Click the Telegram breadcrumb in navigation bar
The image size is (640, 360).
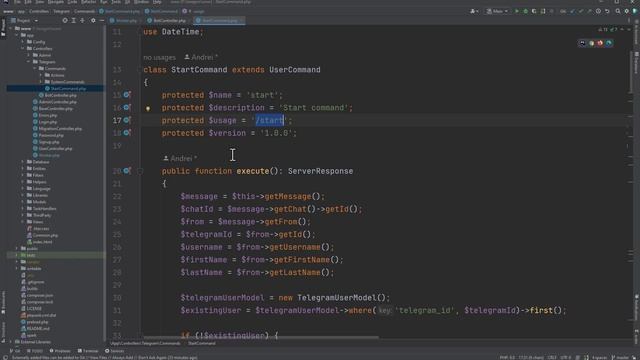pyautogui.click(x=62, y=11)
